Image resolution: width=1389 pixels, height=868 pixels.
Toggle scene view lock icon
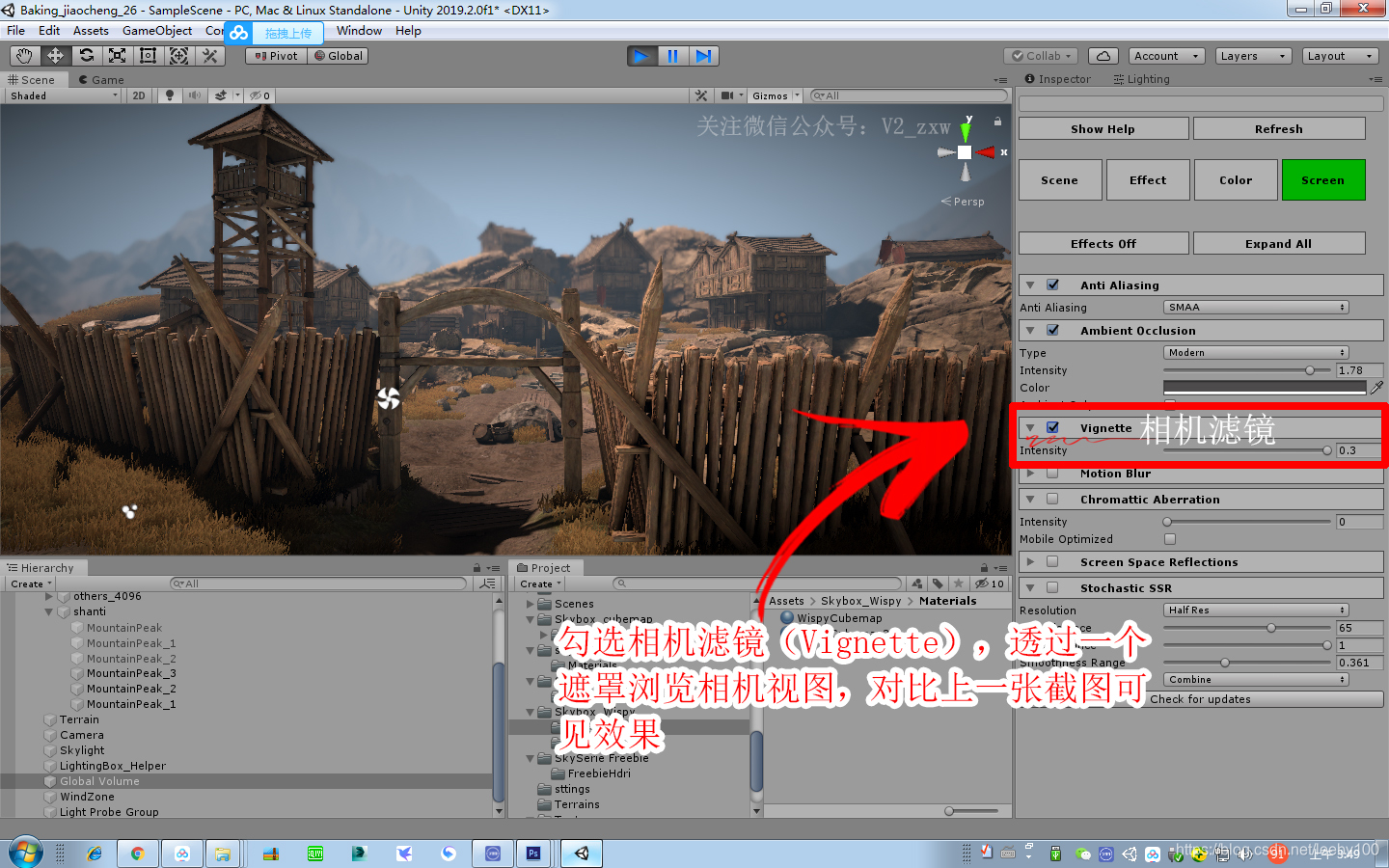pyautogui.click(x=997, y=122)
